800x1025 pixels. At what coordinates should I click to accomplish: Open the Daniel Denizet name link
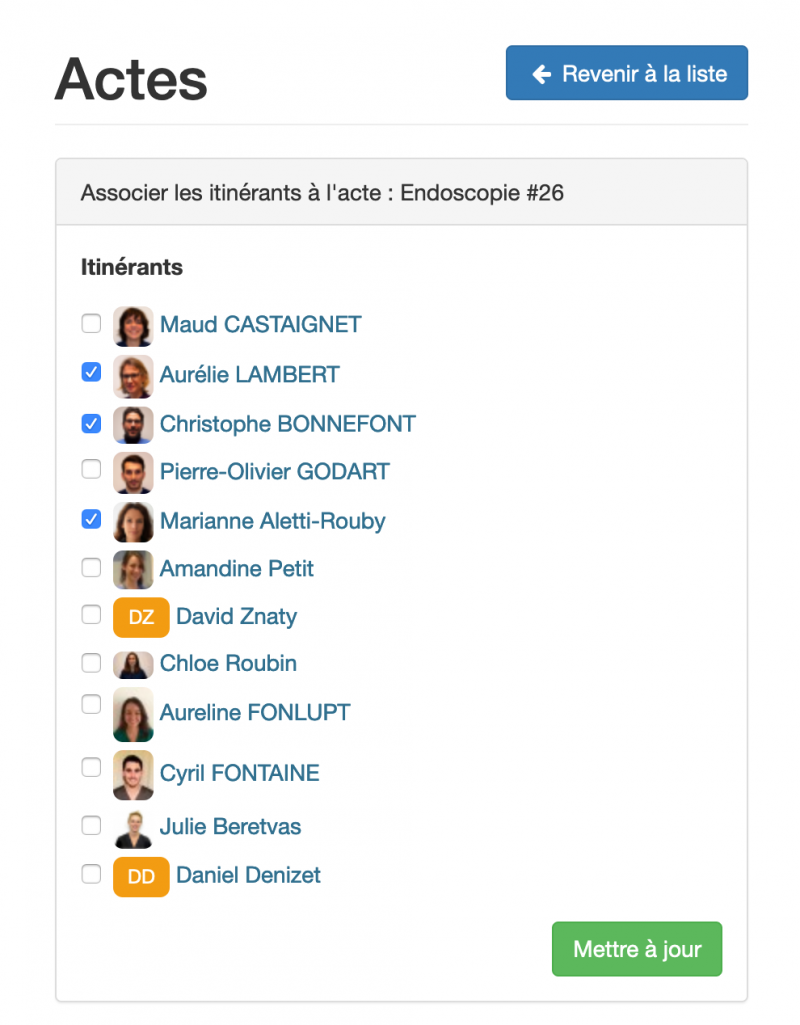[x=248, y=875]
